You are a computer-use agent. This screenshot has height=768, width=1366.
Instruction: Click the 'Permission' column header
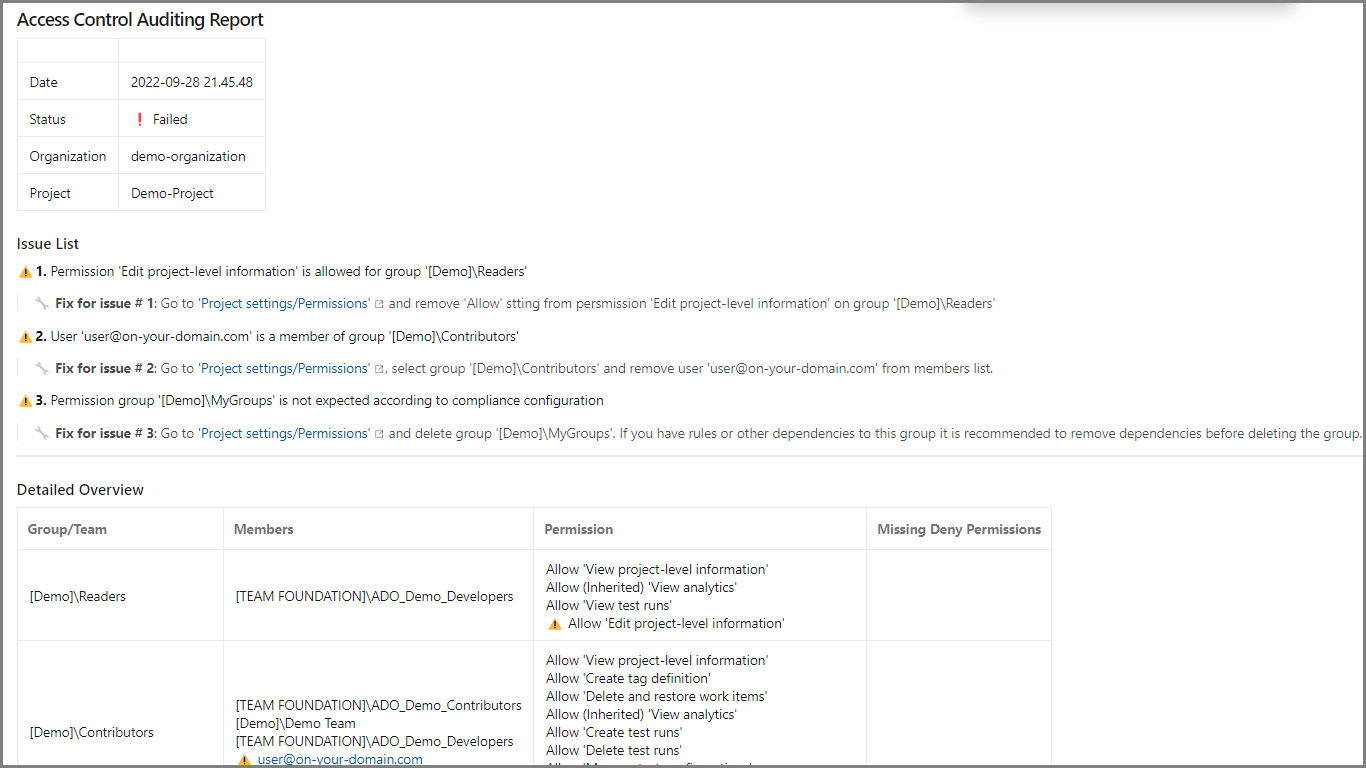[x=700, y=529]
